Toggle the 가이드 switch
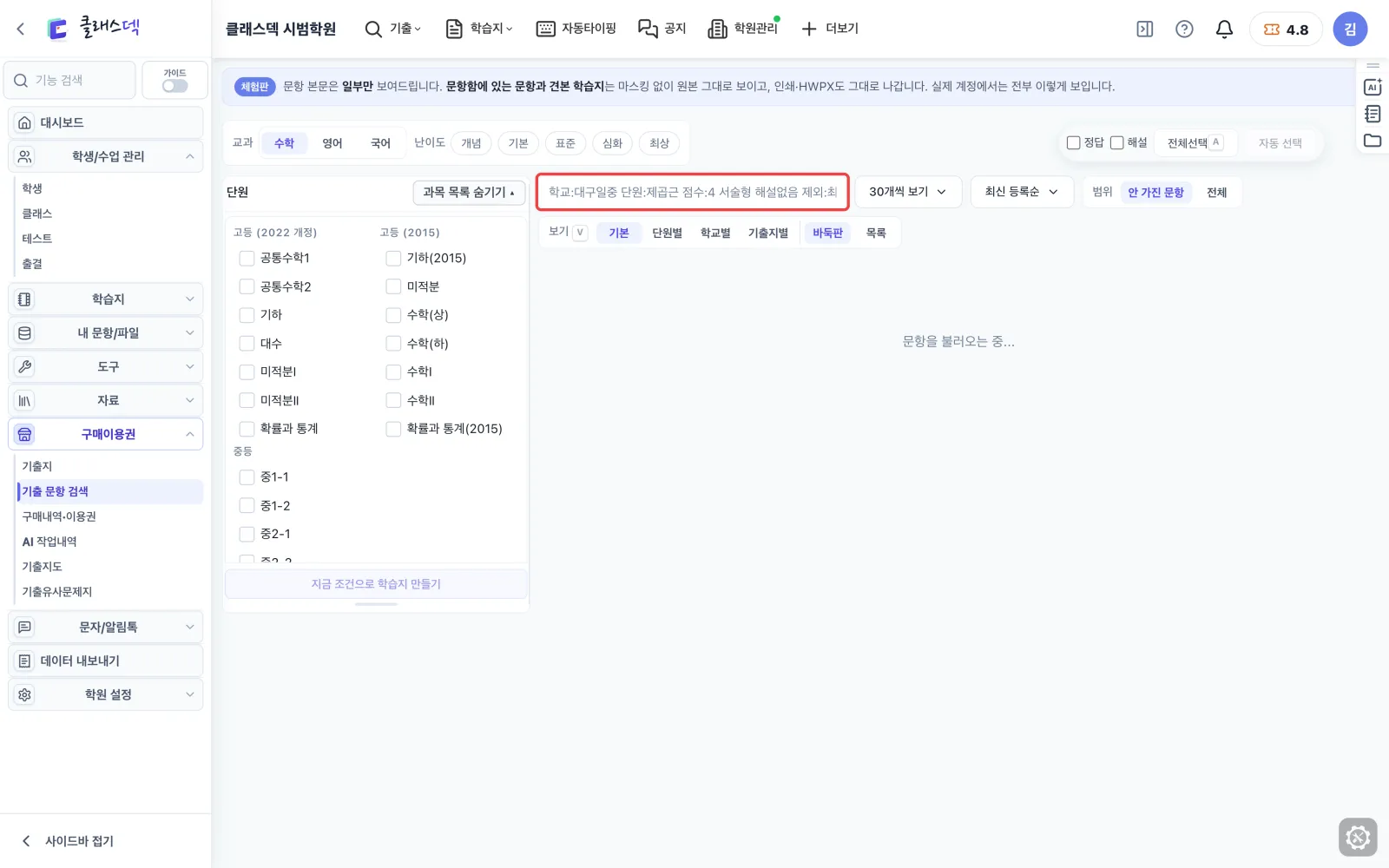1389x868 pixels. 174,86
